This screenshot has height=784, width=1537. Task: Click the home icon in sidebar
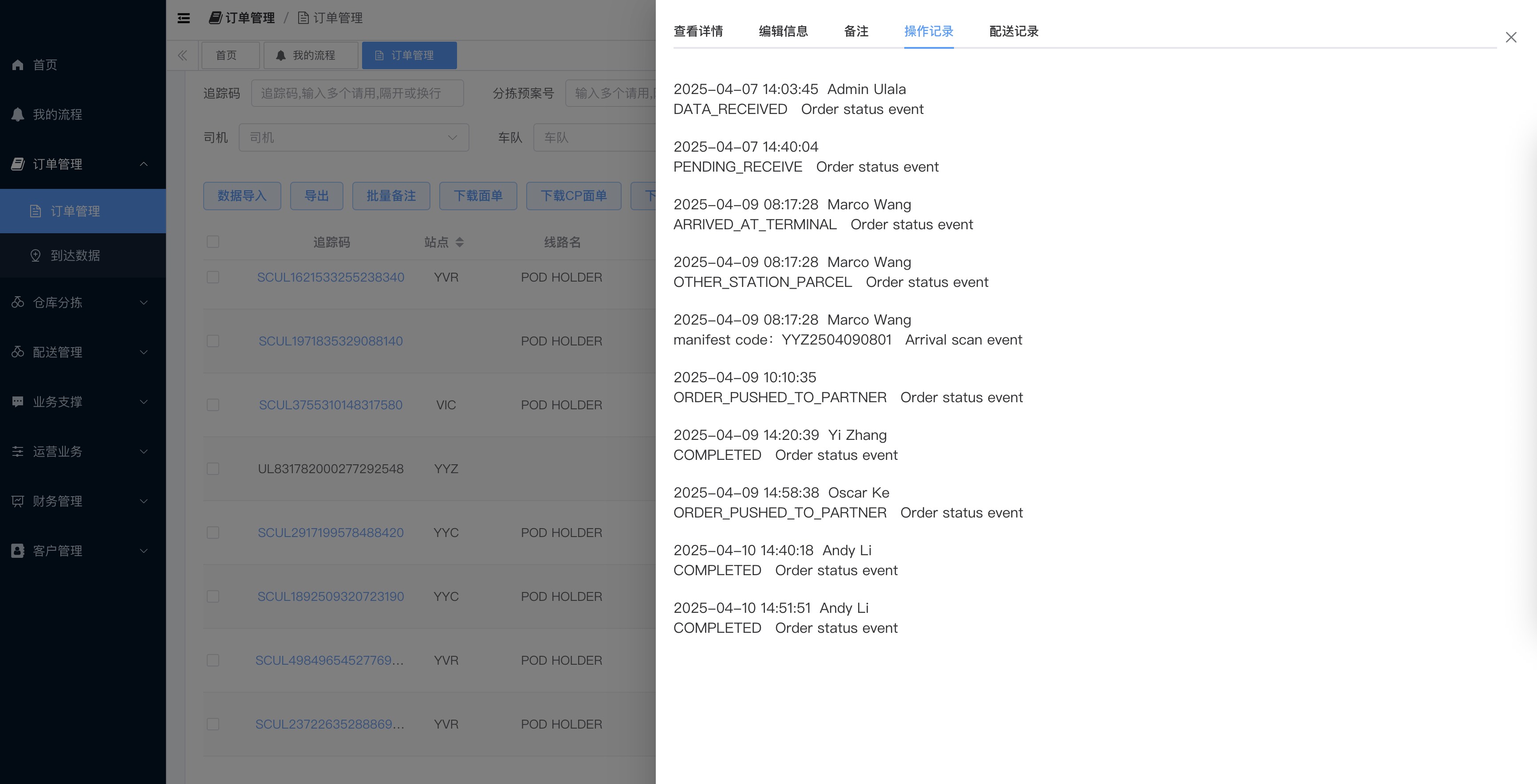point(18,64)
